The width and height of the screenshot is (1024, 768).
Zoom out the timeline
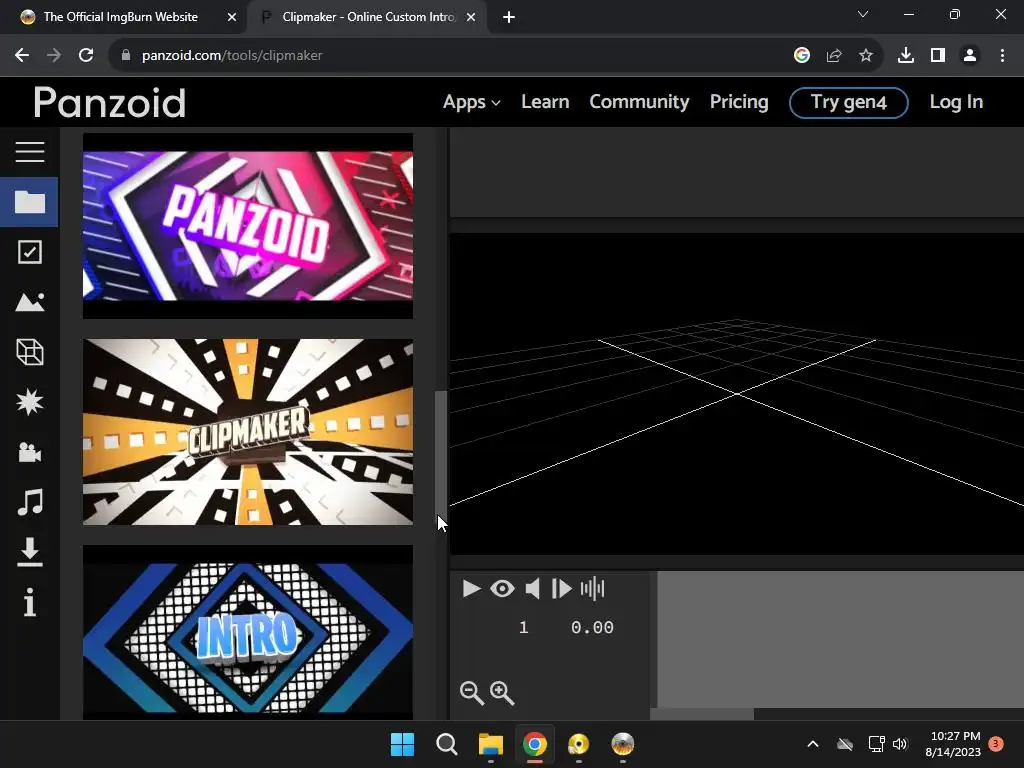click(472, 693)
